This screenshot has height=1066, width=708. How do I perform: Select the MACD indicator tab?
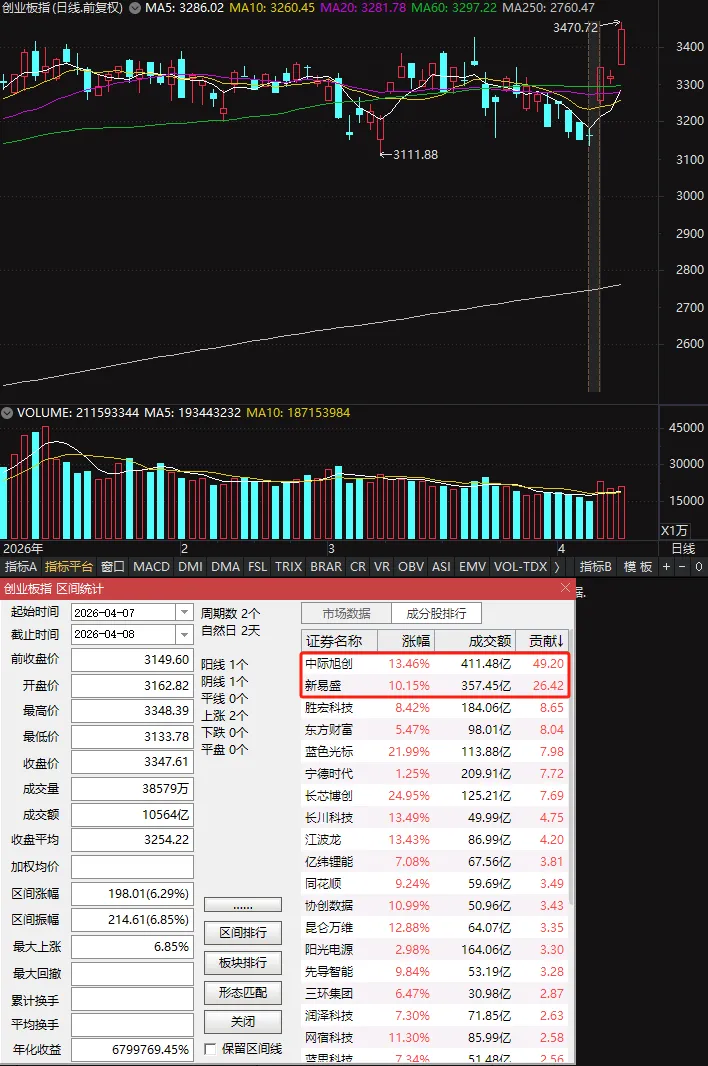coord(151,566)
